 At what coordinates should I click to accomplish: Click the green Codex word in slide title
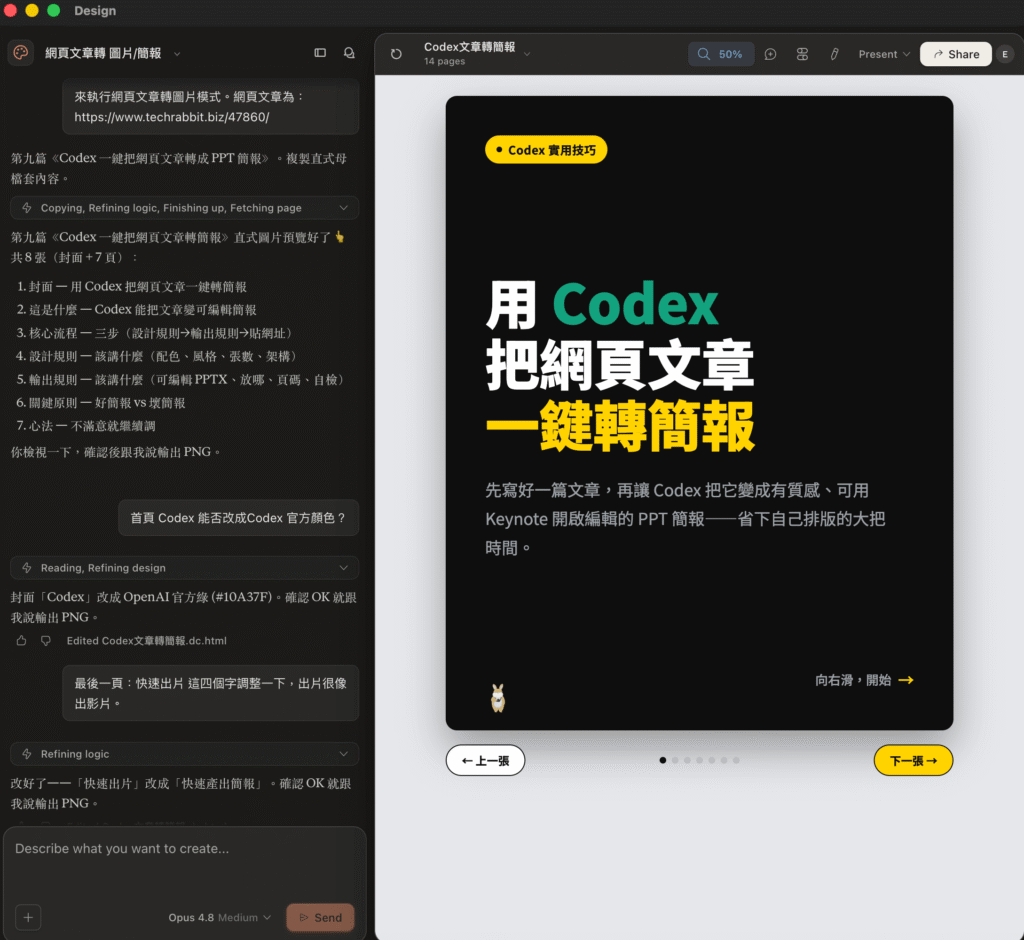click(x=635, y=304)
